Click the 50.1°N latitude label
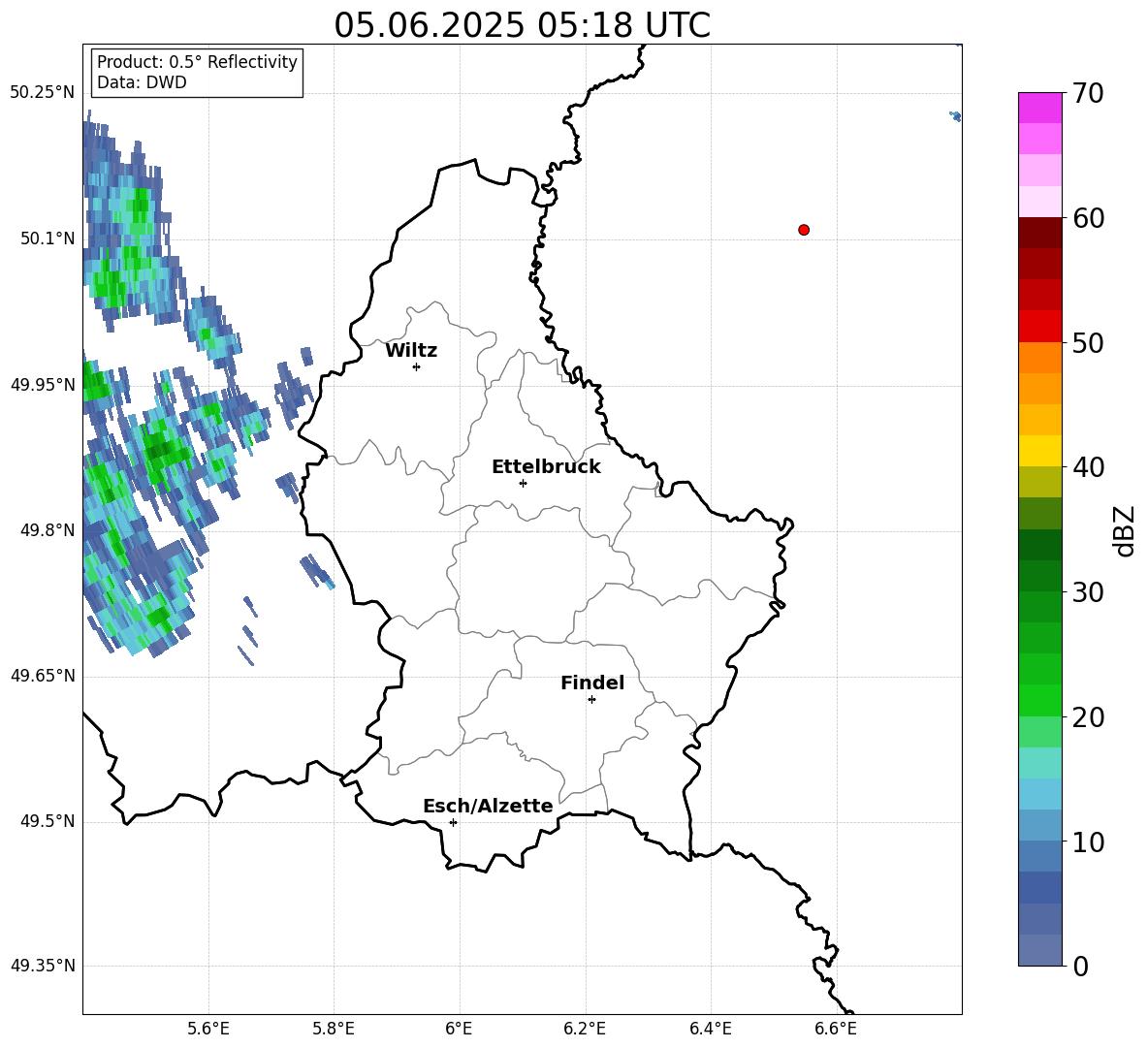 click(x=48, y=238)
